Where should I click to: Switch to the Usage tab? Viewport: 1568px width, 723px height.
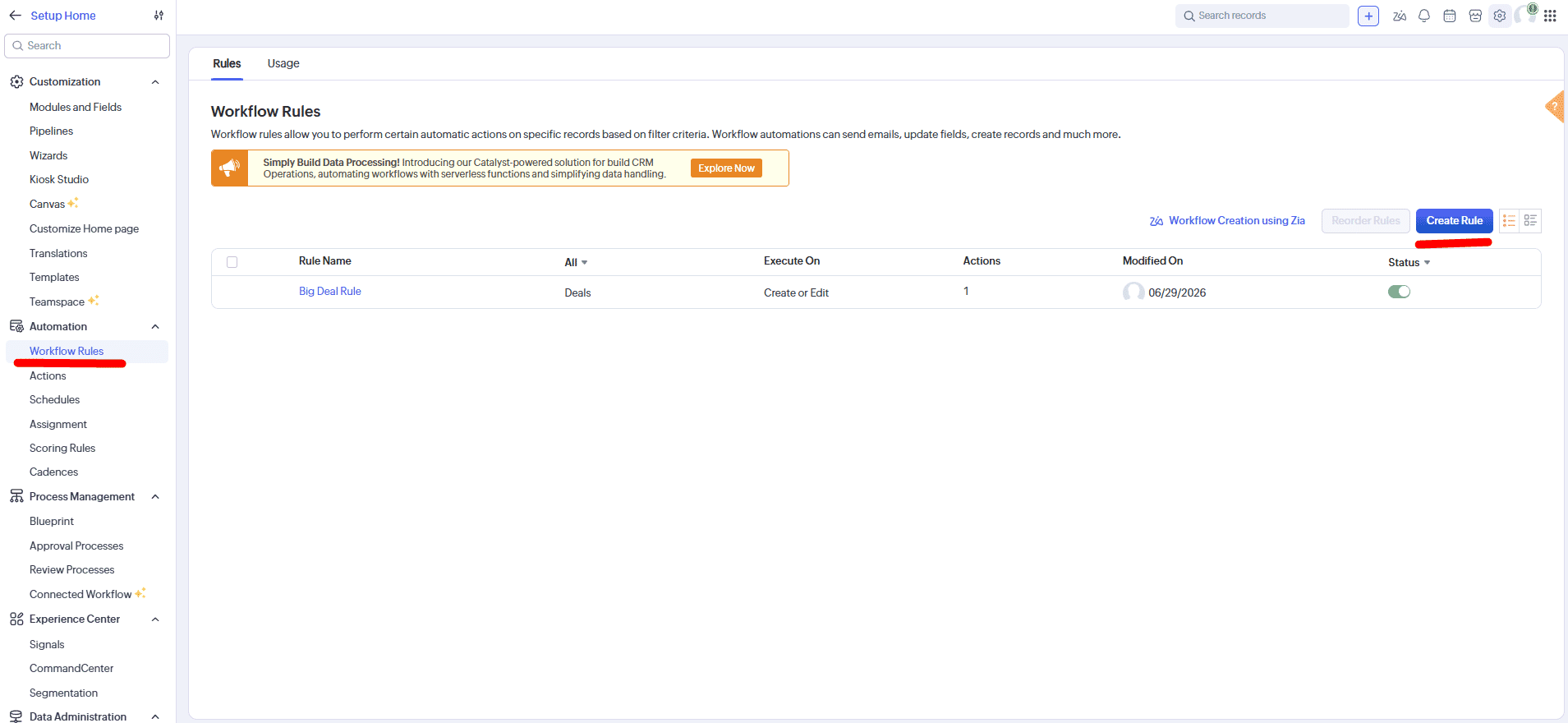pos(283,63)
